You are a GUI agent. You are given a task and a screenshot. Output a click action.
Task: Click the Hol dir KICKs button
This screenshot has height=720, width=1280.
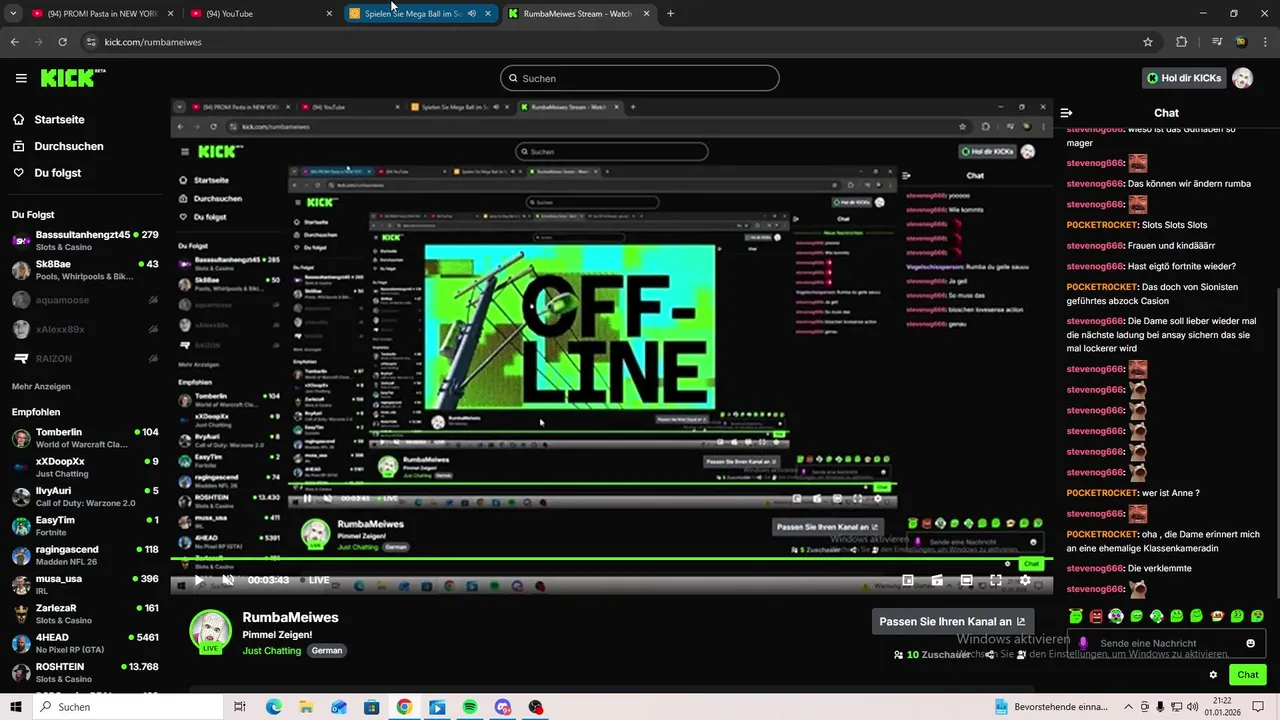pos(1184,78)
